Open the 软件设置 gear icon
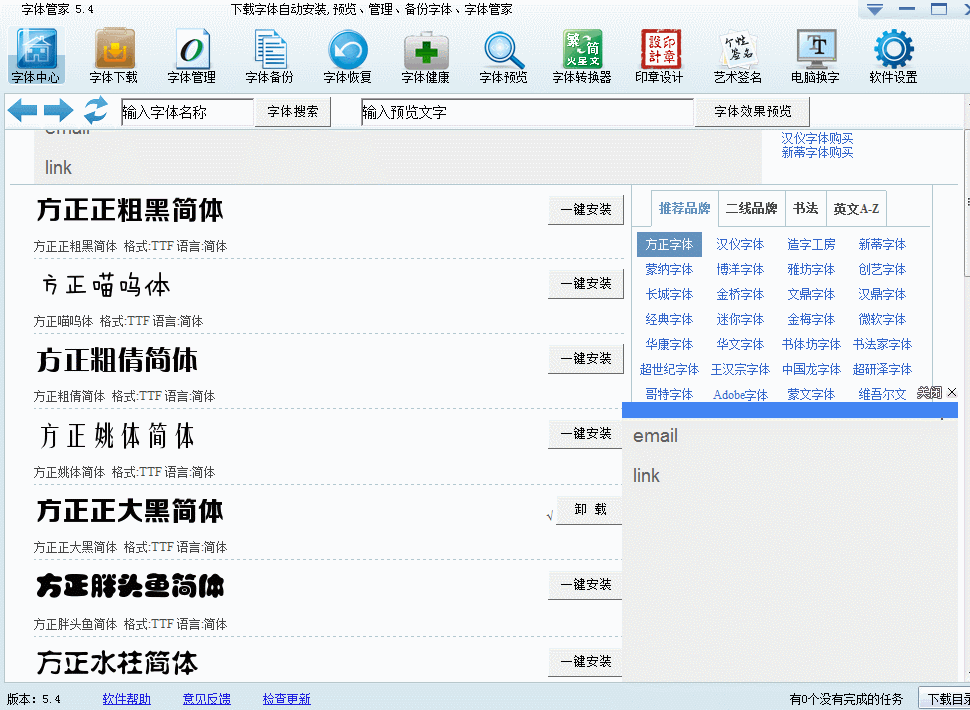The image size is (970, 710). [x=893, y=55]
